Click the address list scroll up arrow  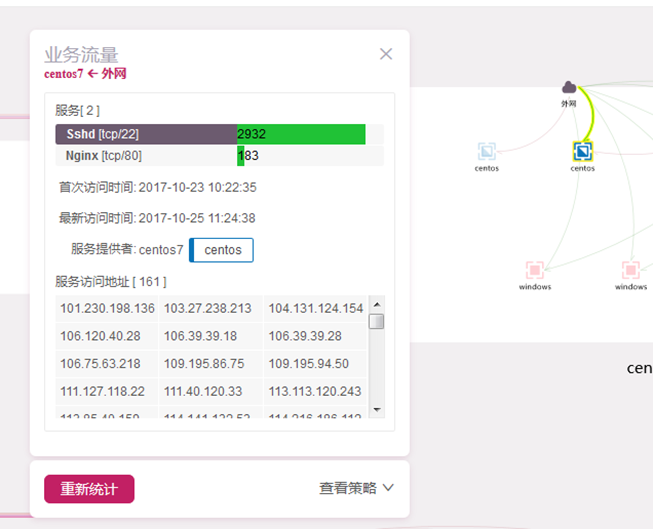(377, 304)
